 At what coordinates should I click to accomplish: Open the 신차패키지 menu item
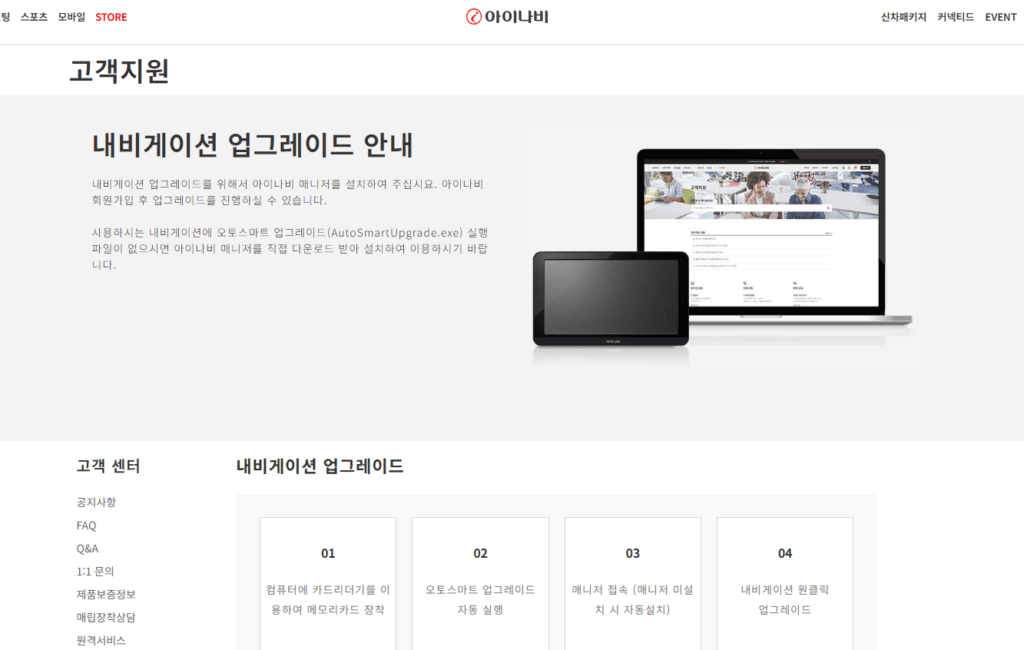tap(903, 17)
